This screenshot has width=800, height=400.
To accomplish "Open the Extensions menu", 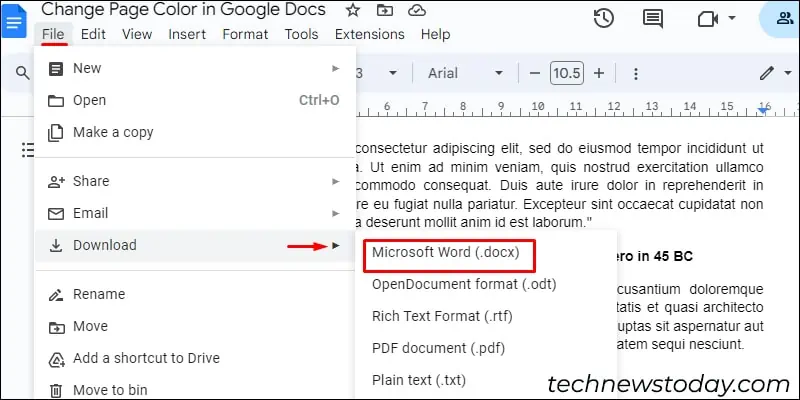I will tap(370, 34).
